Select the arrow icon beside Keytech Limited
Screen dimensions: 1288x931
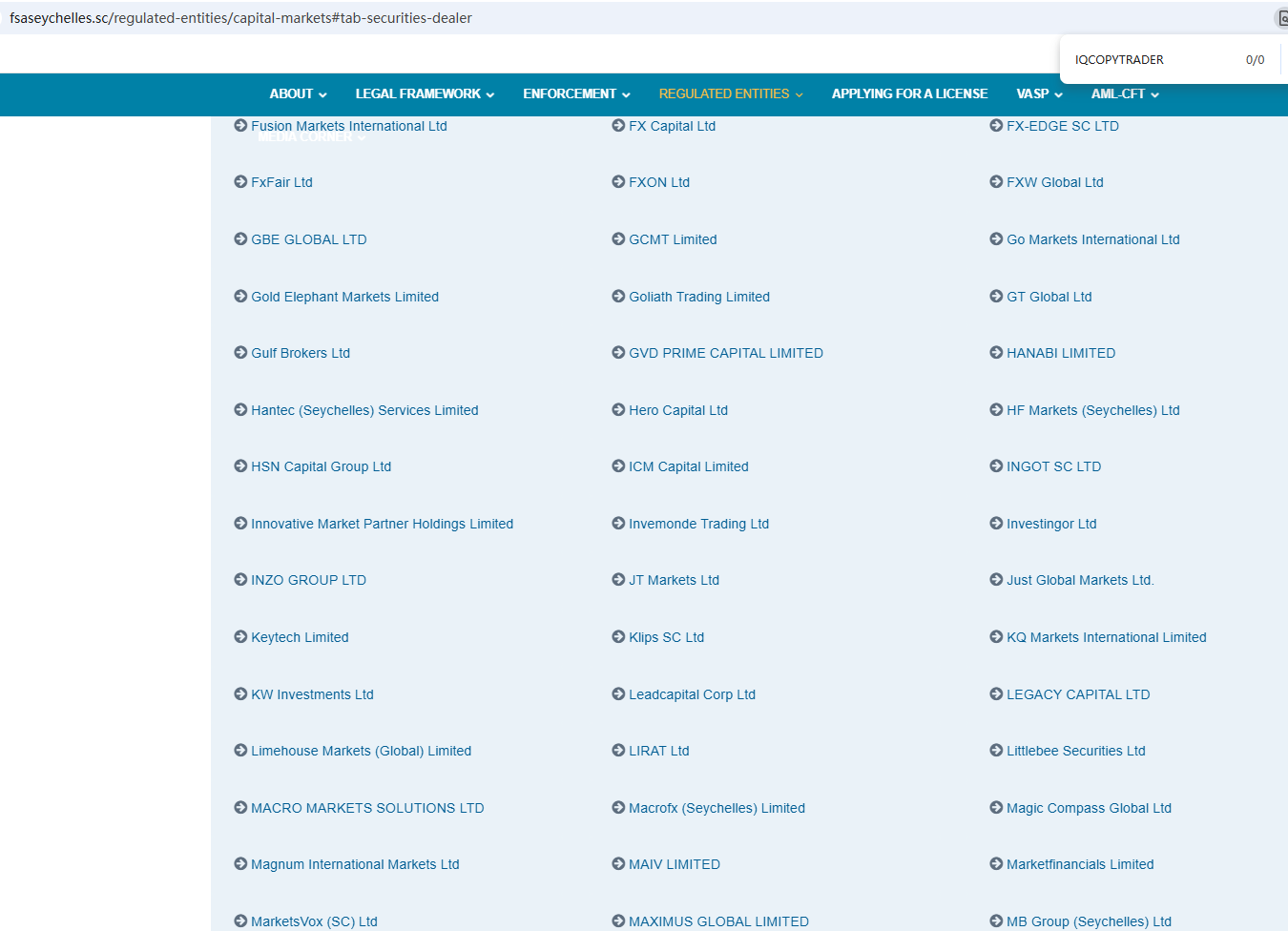click(240, 637)
